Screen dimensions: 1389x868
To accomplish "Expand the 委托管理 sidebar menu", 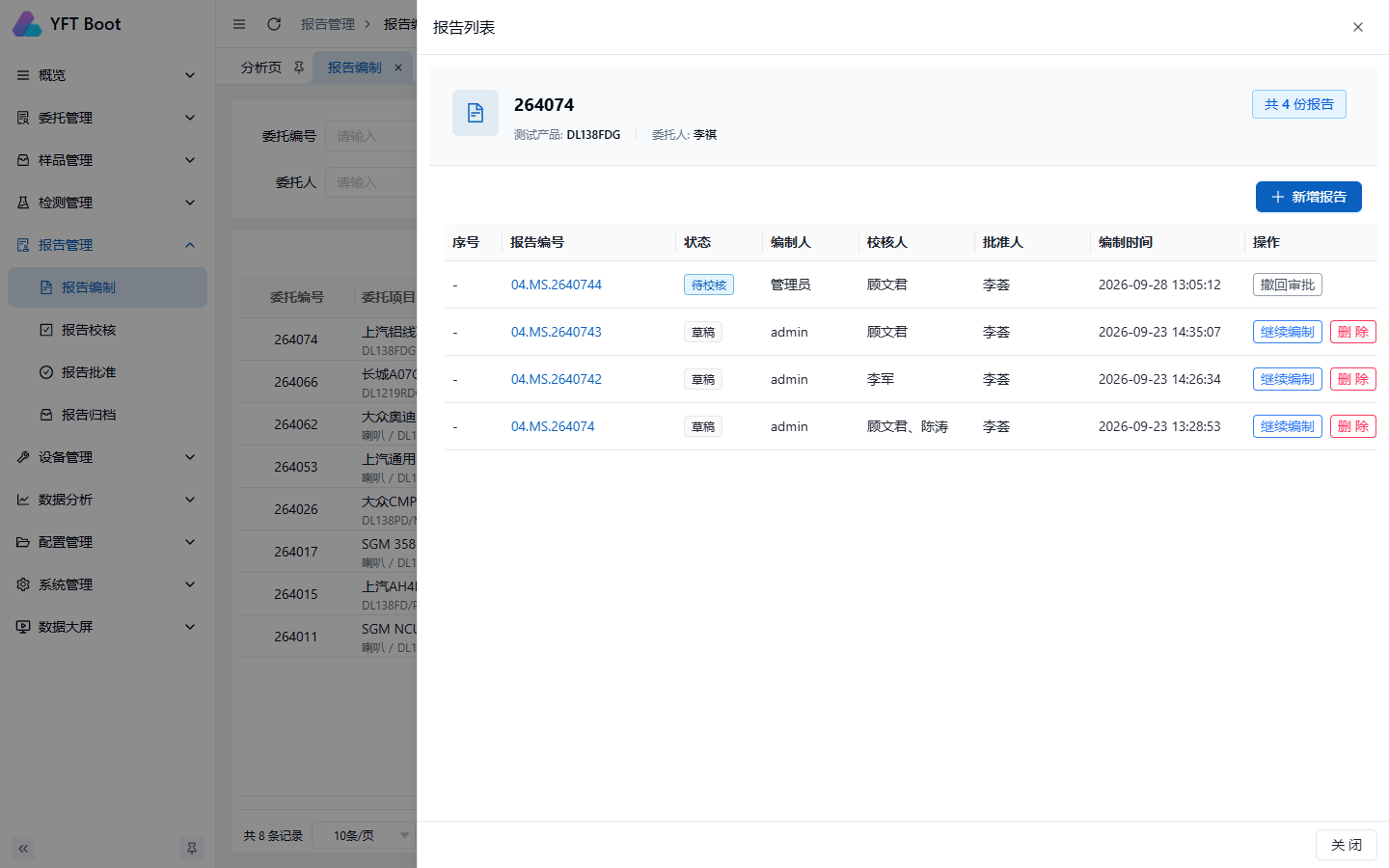I will 108,118.
